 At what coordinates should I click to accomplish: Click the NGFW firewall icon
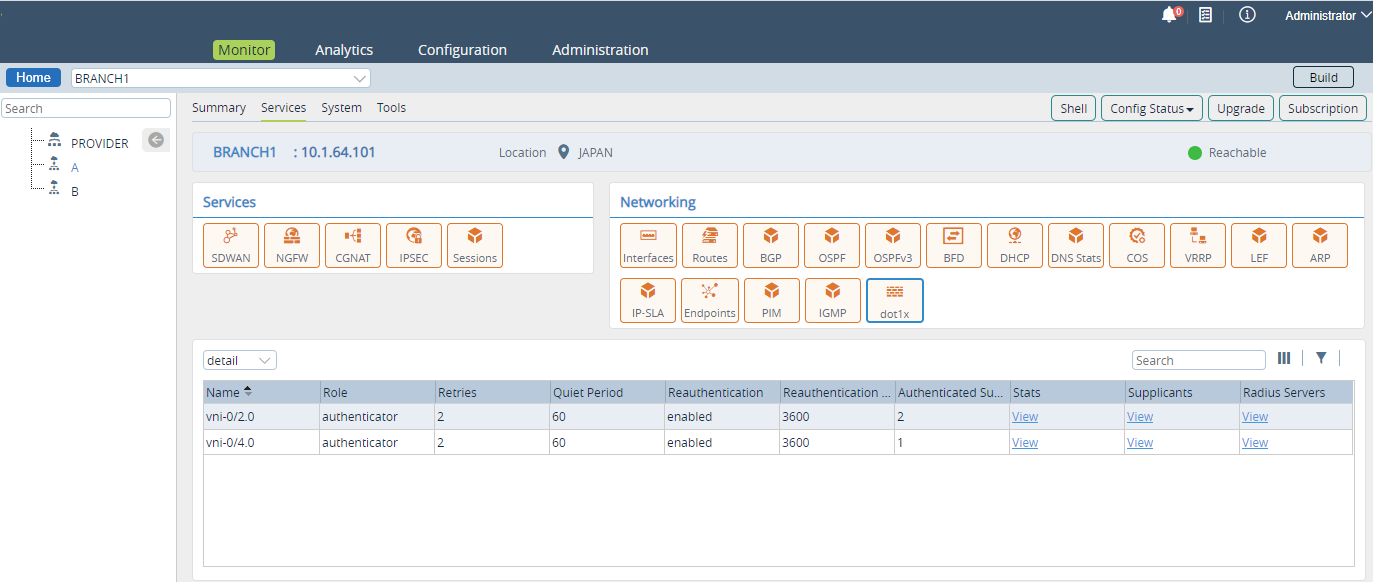[292, 246]
